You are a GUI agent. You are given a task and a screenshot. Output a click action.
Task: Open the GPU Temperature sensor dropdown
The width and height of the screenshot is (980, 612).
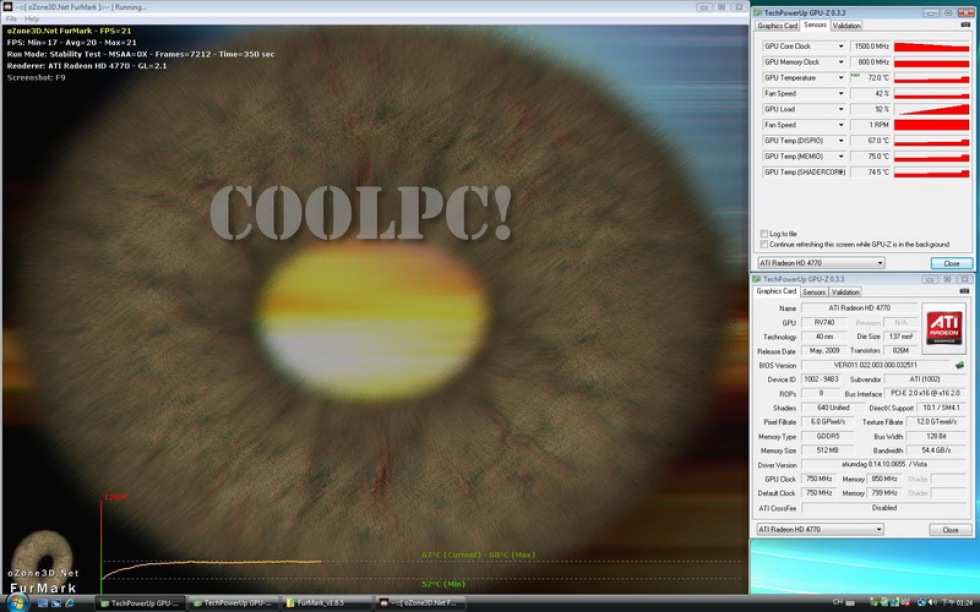pos(840,78)
